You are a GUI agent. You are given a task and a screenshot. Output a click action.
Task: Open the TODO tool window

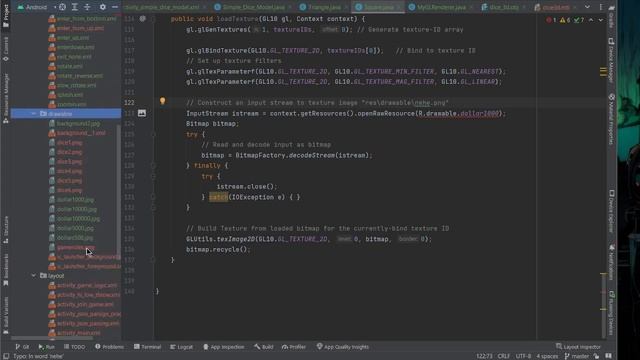tap(75, 347)
